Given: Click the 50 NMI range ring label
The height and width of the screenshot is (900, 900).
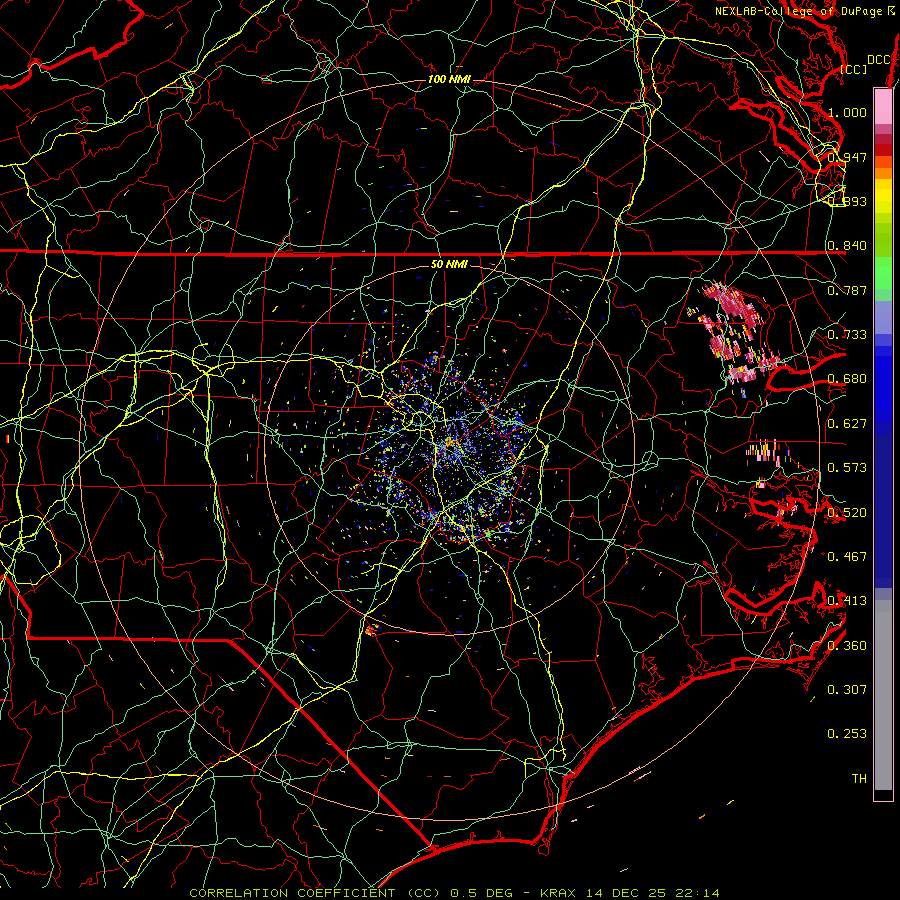Looking at the screenshot, I should click(449, 264).
